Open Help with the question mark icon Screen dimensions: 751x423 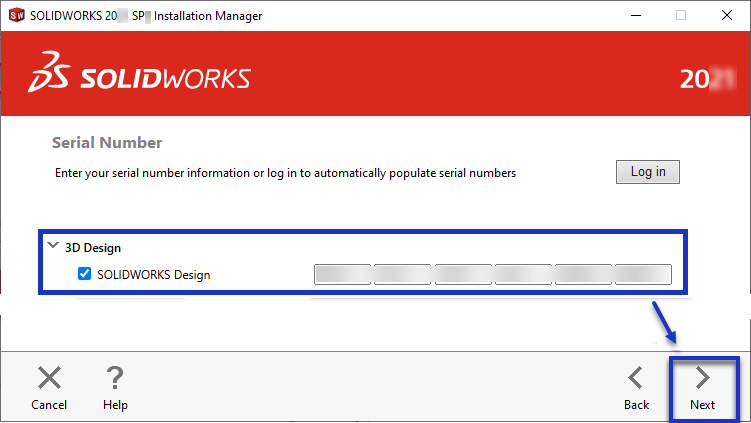coord(115,388)
